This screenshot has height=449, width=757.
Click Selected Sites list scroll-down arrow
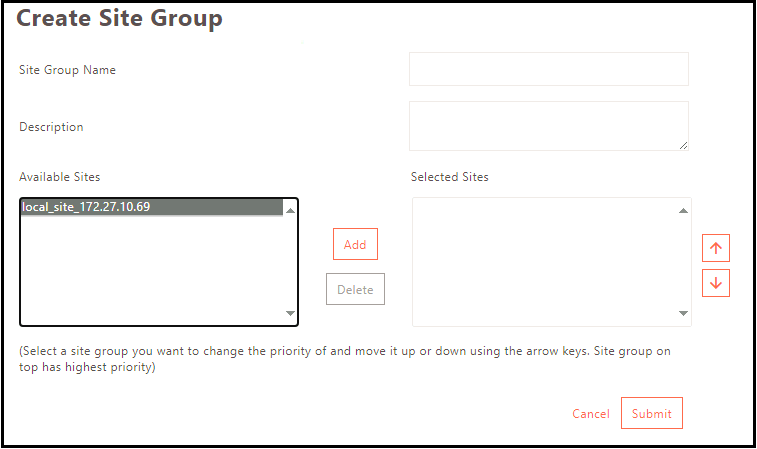[x=683, y=313]
